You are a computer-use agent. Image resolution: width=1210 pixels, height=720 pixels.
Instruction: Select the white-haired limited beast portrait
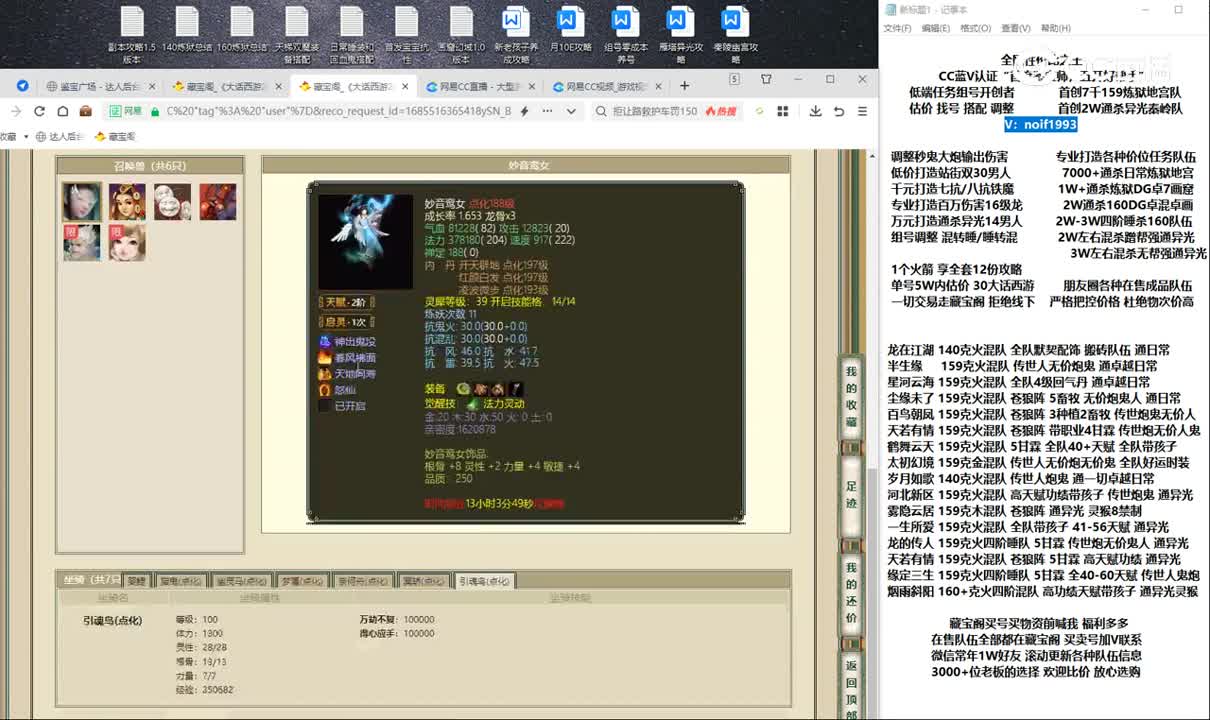(x=82, y=243)
